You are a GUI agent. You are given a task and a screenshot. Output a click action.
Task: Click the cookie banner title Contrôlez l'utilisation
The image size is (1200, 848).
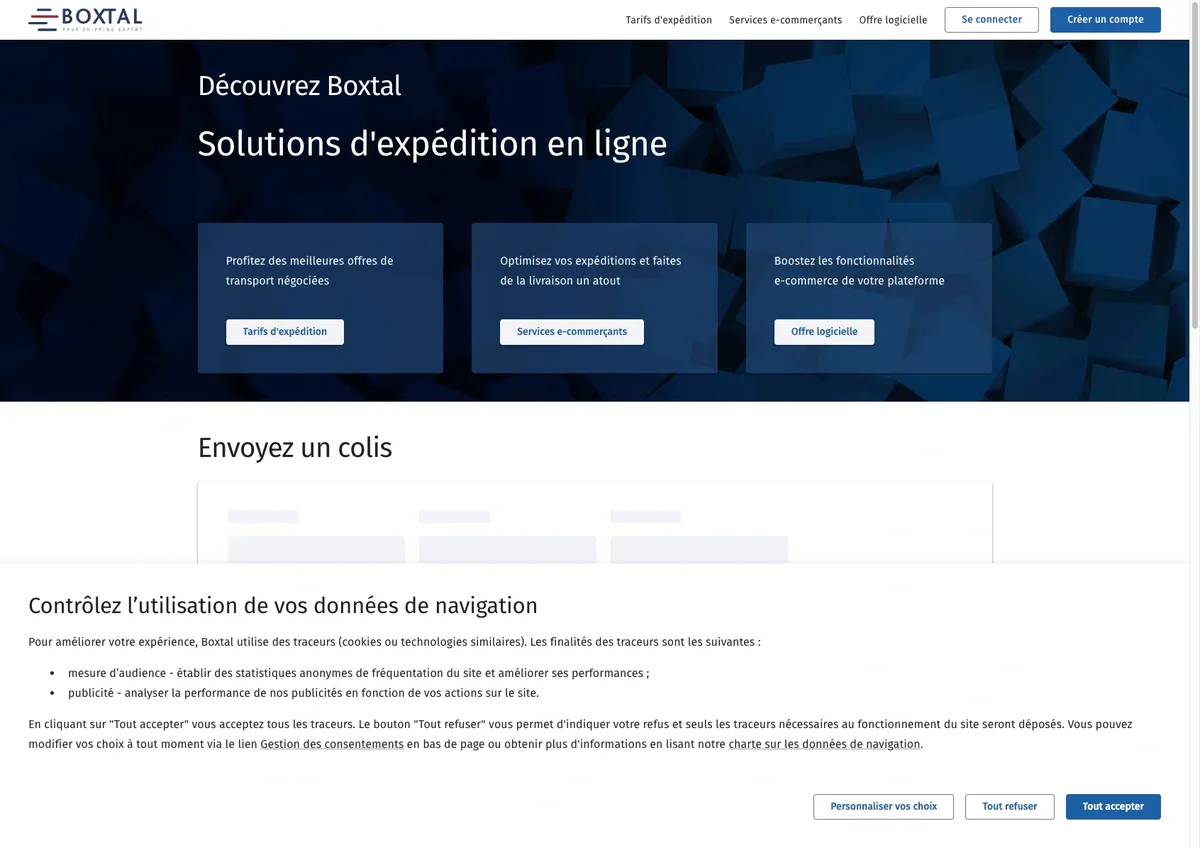pos(283,605)
